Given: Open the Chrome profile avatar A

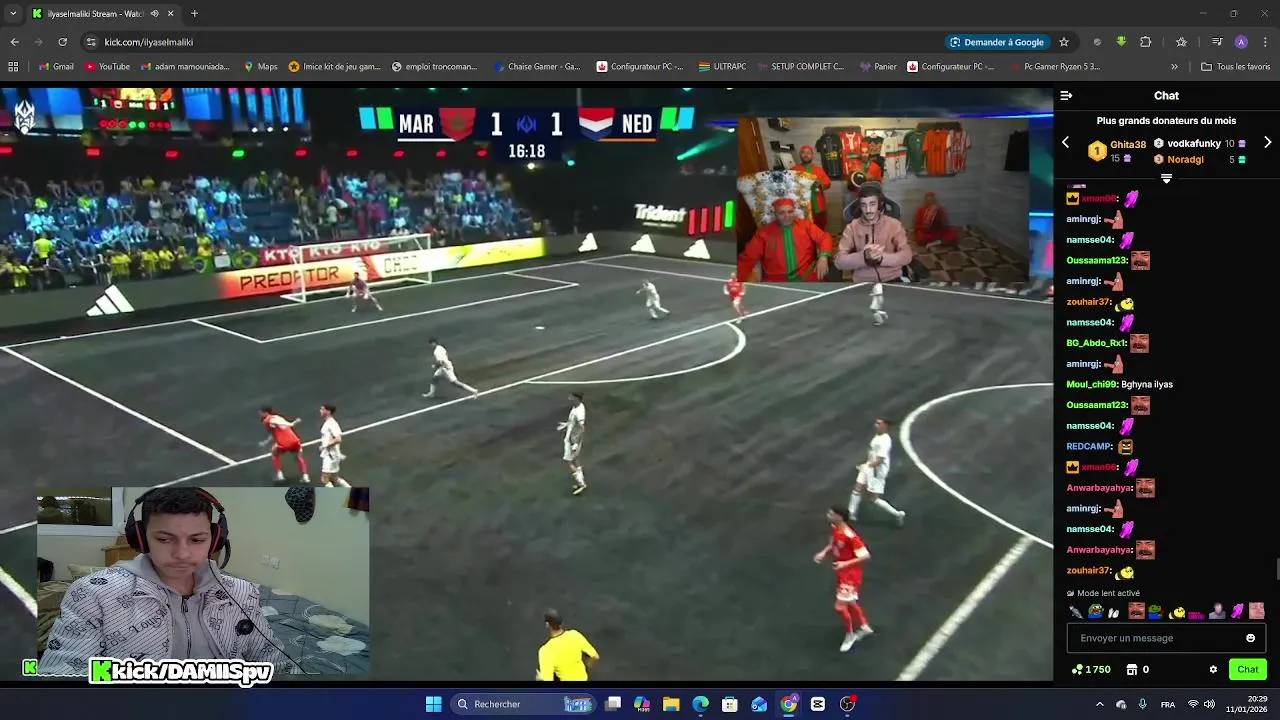Looking at the screenshot, I should pos(1241,42).
